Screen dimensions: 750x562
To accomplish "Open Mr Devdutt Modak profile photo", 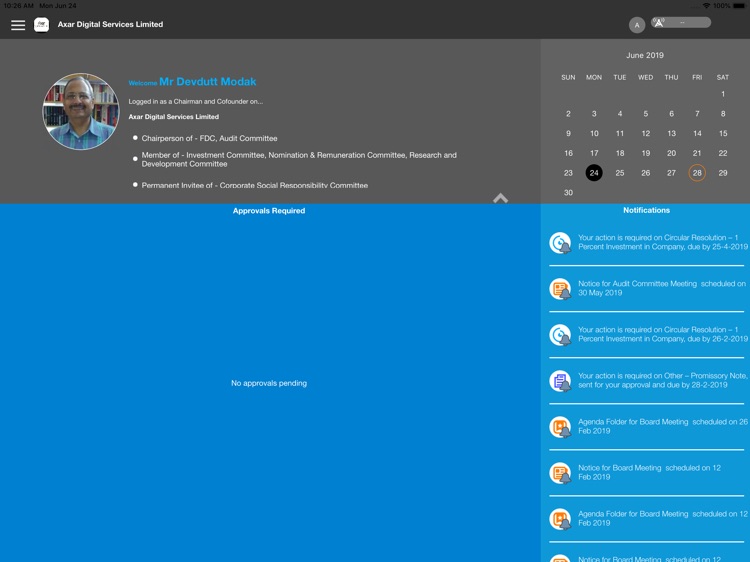I will point(81,111).
